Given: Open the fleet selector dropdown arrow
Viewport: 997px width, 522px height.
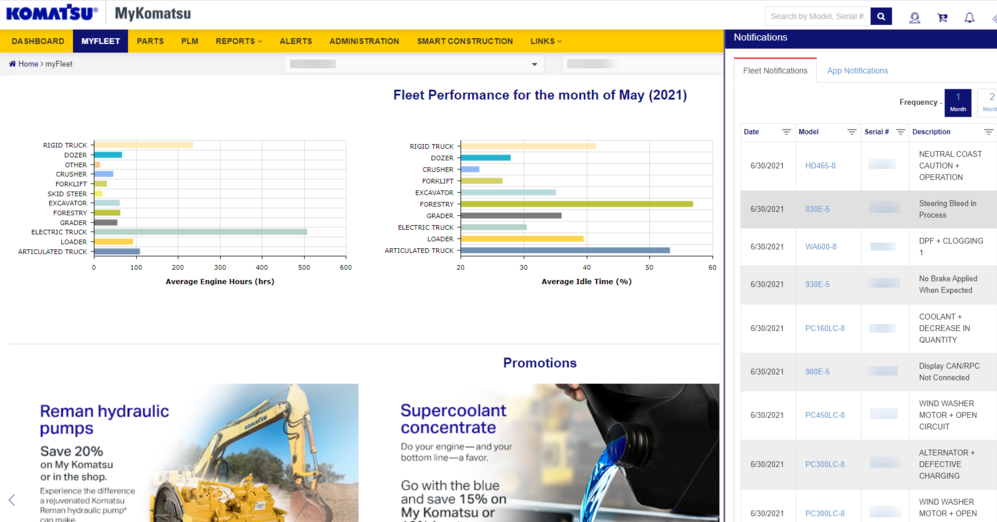Looking at the screenshot, I should tap(534, 64).
